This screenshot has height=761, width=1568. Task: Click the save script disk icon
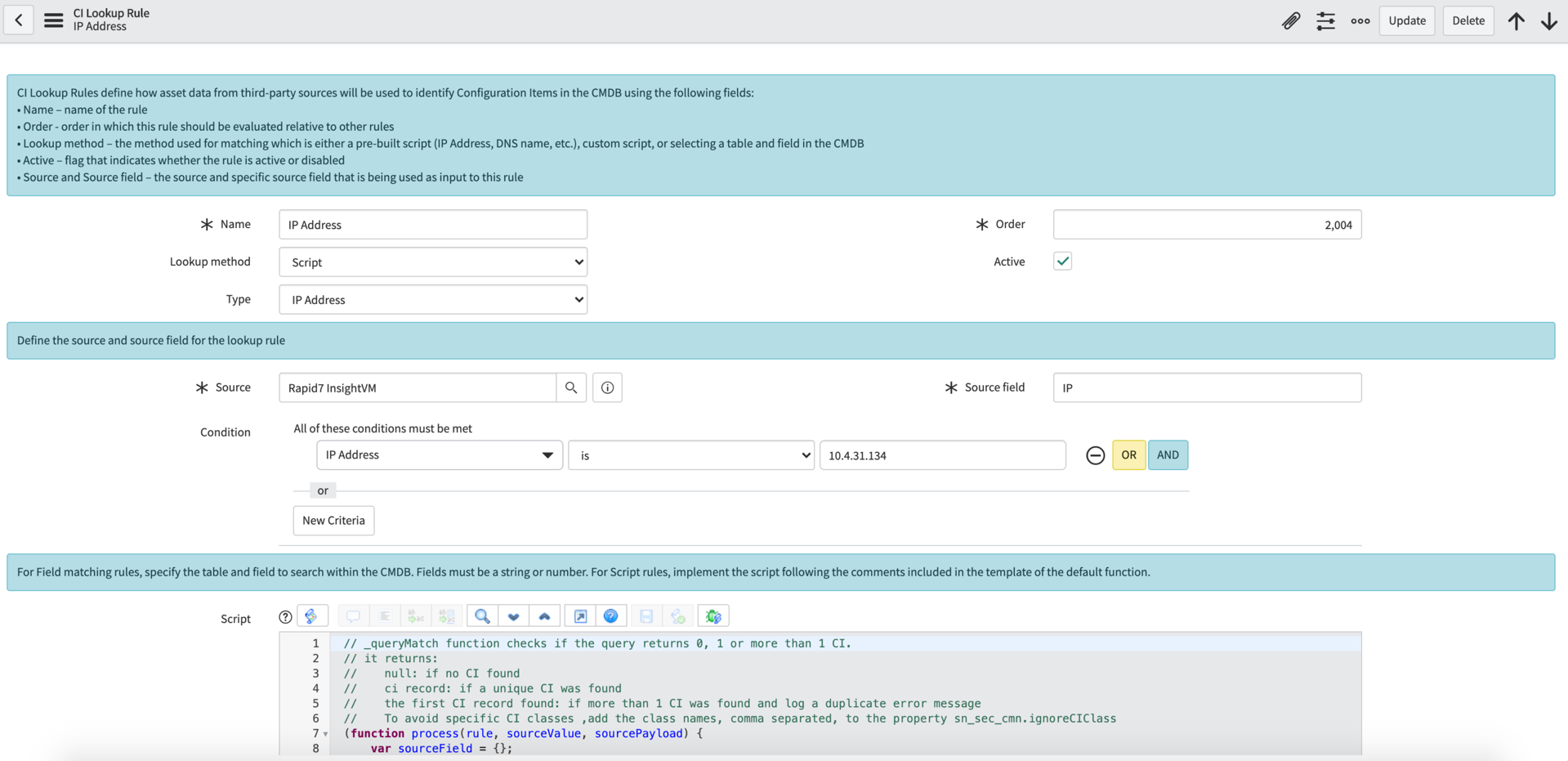pyautogui.click(x=646, y=616)
